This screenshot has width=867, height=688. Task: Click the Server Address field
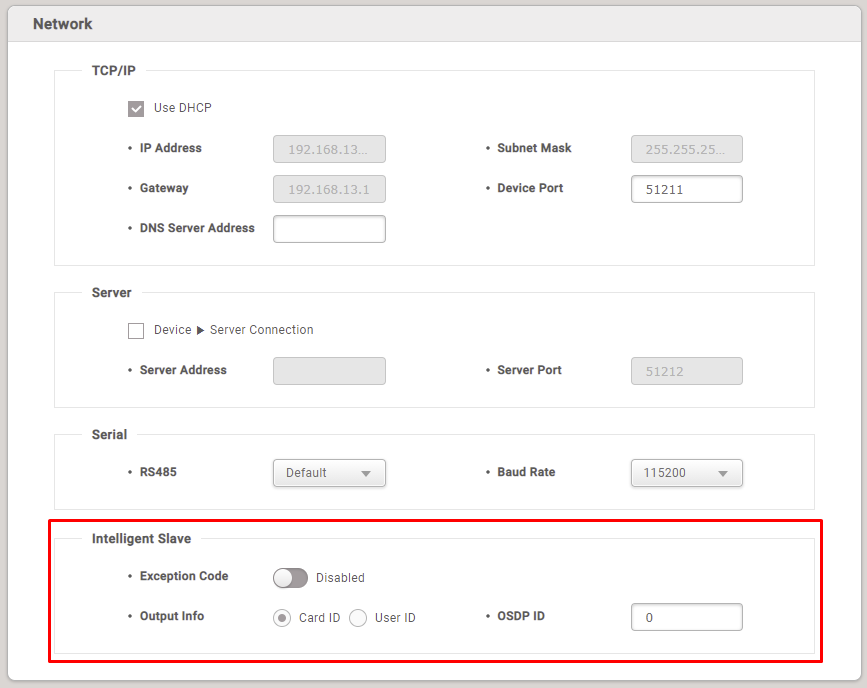coord(329,371)
